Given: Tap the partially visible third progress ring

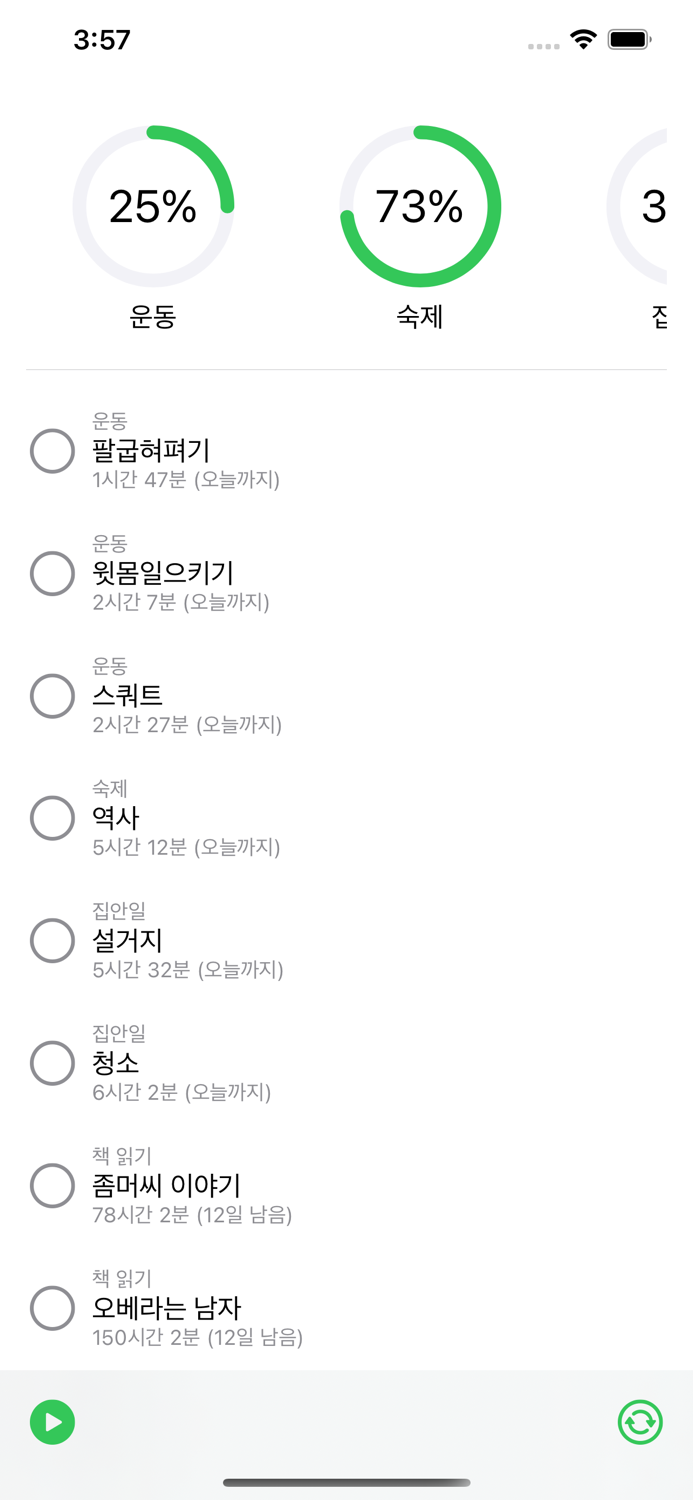Looking at the screenshot, I should point(645,207).
